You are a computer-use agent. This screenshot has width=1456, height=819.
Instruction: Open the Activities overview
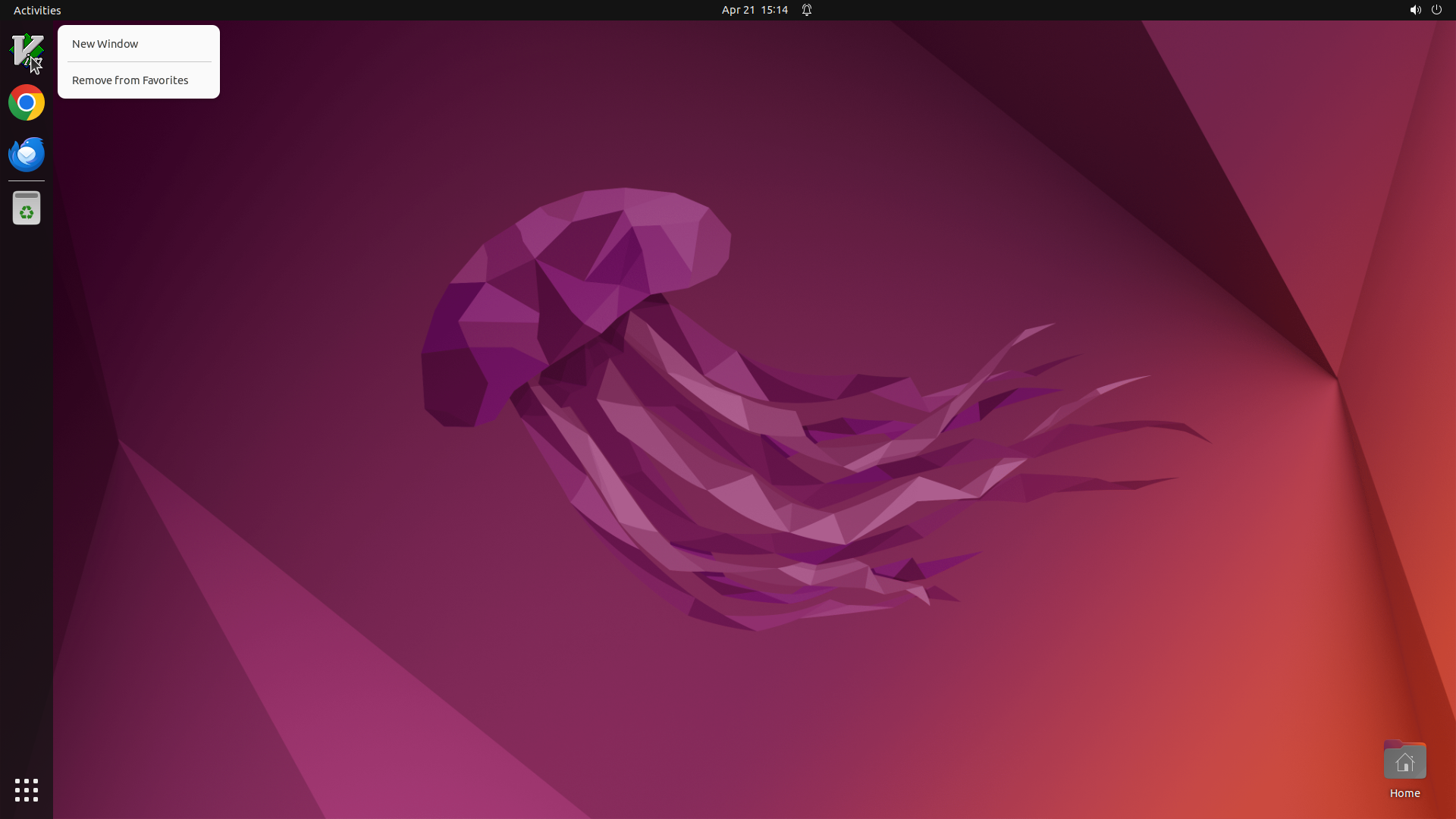tap(37, 10)
